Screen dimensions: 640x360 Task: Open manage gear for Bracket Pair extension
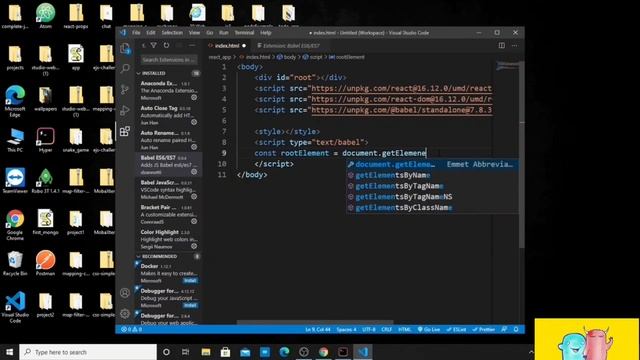pyautogui.click(x=194, y=221)
